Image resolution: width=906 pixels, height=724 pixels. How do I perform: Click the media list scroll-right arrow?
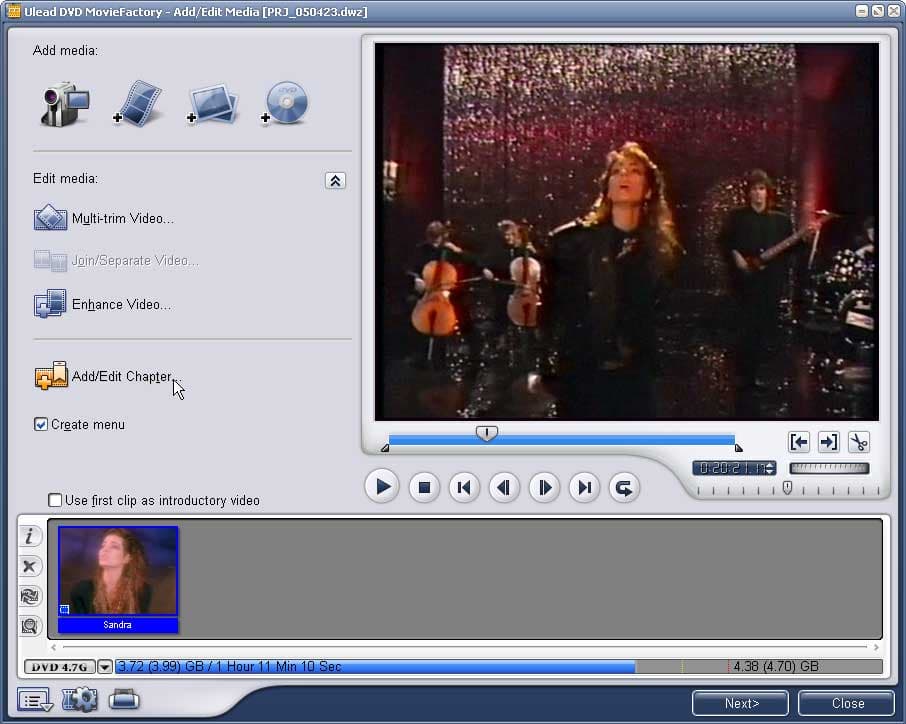click(876, 648)
